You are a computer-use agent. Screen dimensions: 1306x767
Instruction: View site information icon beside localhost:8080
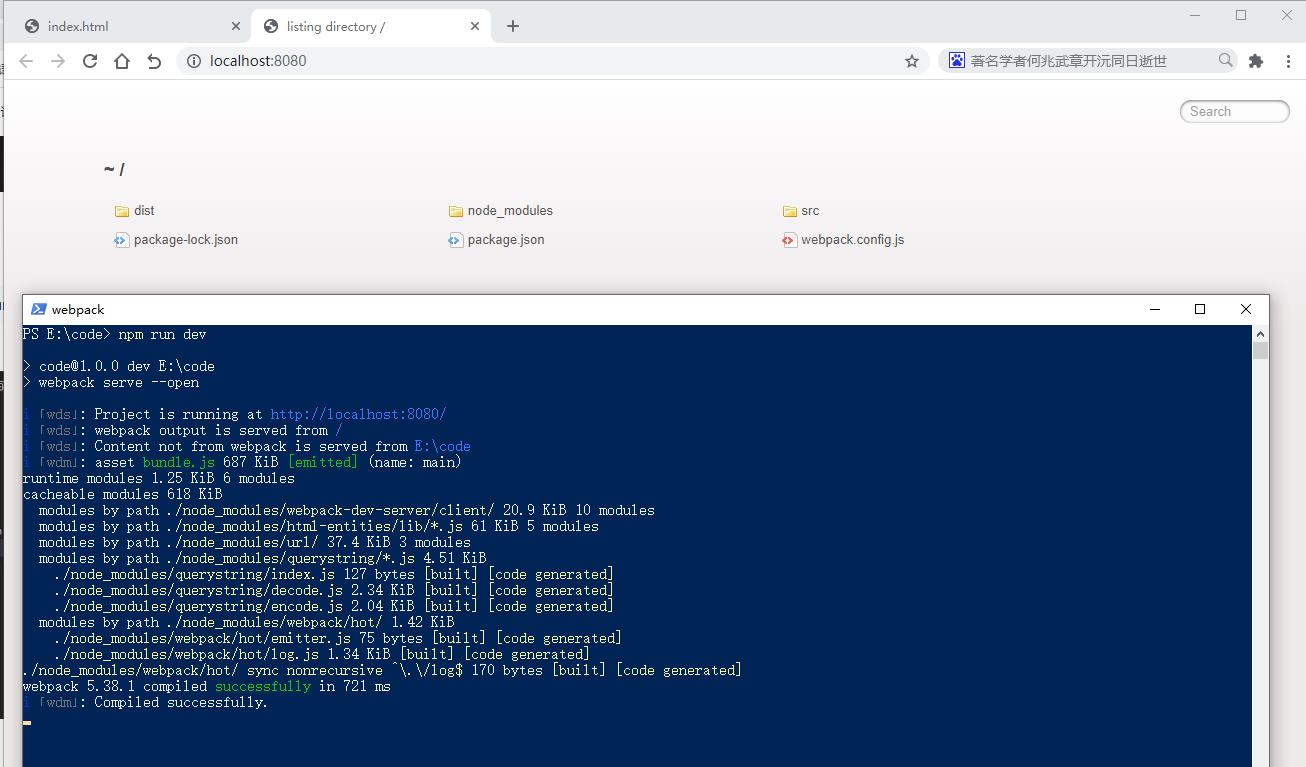click(x=193, y=61)
